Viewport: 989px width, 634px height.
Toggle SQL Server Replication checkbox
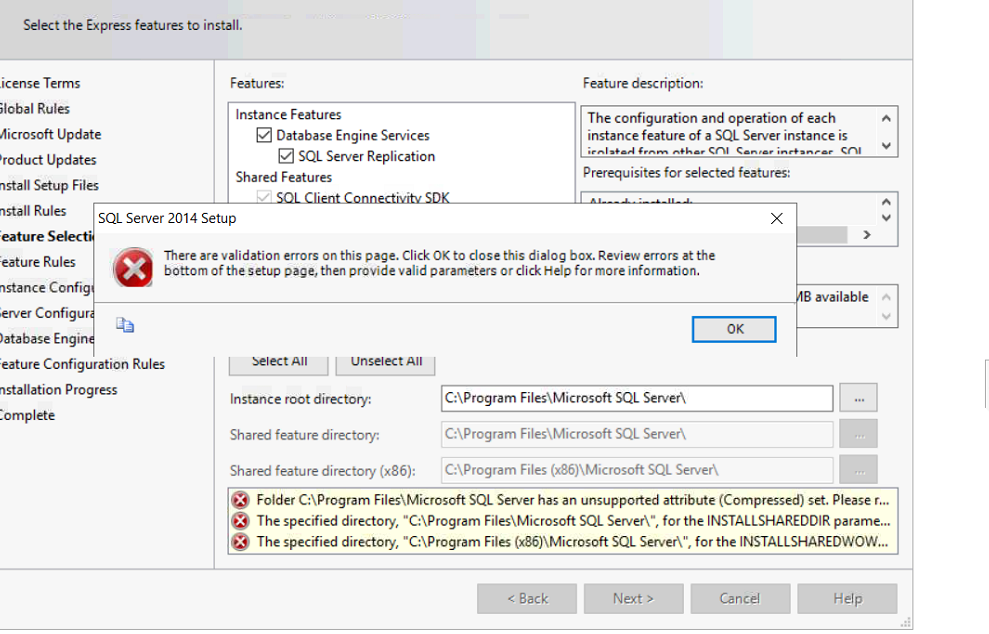[286, 156]
